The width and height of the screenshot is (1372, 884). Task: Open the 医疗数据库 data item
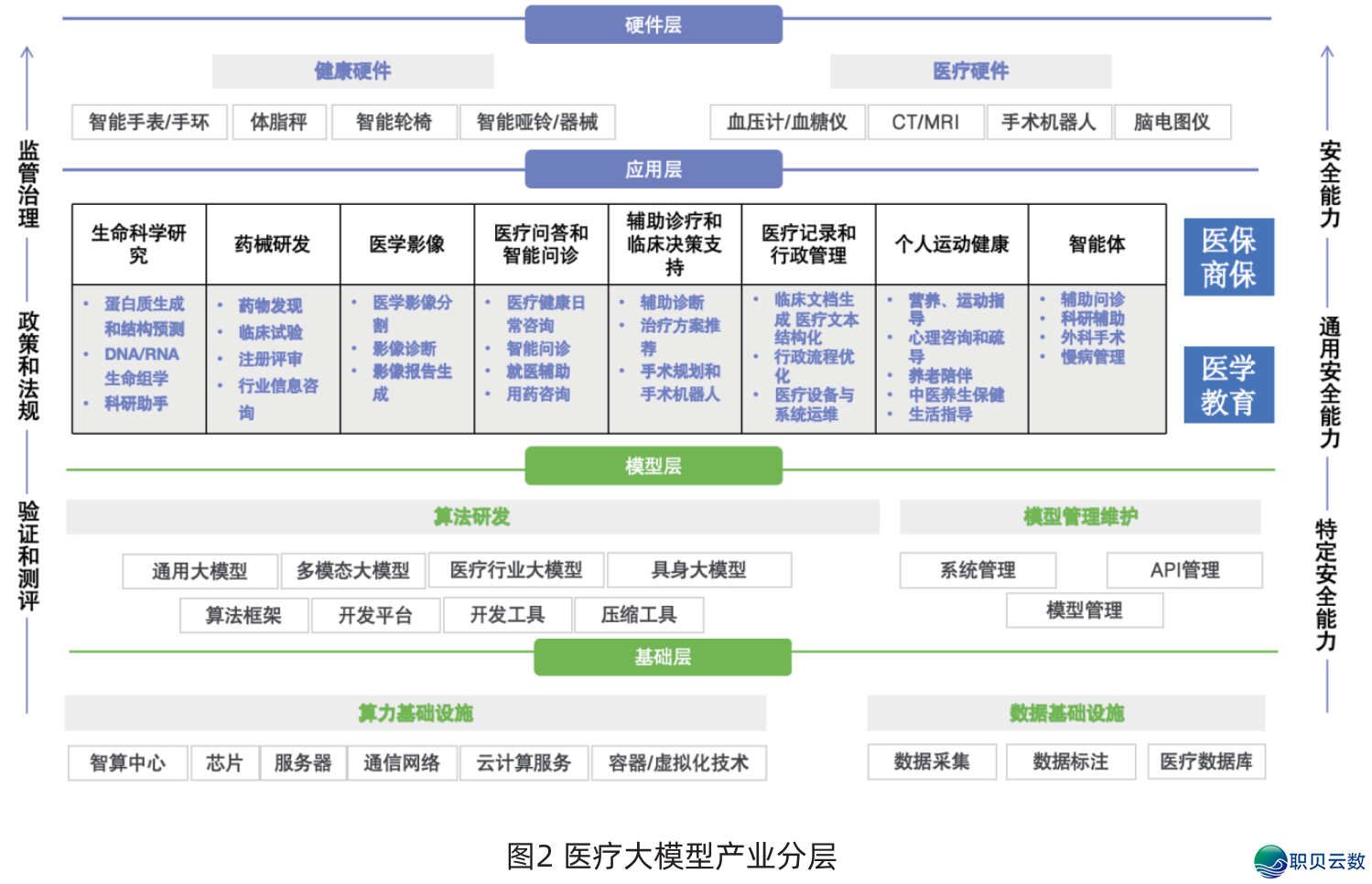(x=1205, y=761)
